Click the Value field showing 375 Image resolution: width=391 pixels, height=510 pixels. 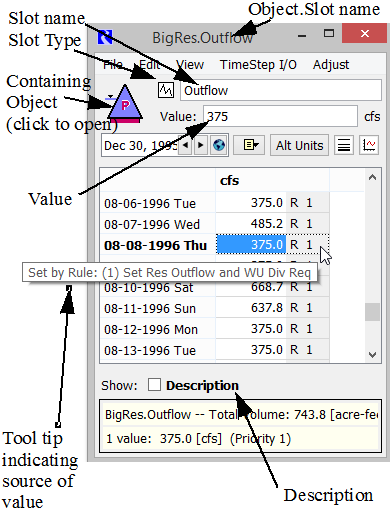click(x=280, y=116)
